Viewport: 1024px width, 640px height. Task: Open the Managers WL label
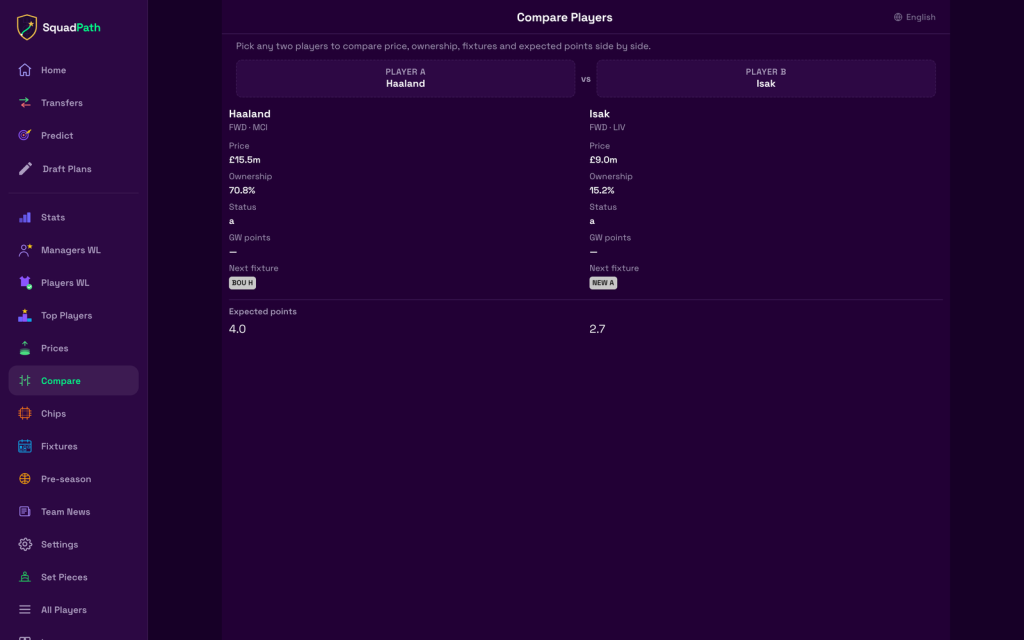coord(71,250)
